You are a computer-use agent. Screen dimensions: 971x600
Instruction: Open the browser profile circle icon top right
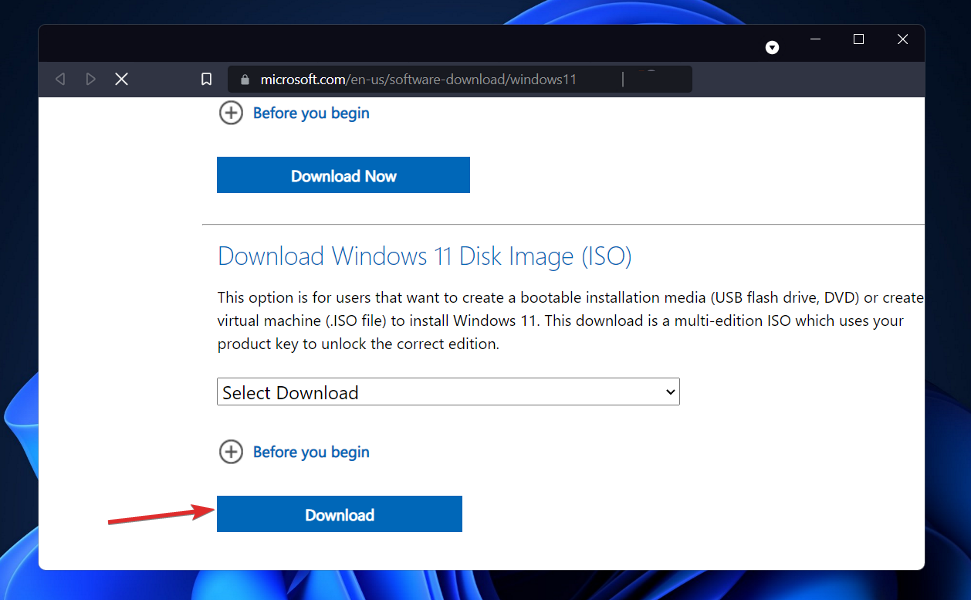coord(772,46)
